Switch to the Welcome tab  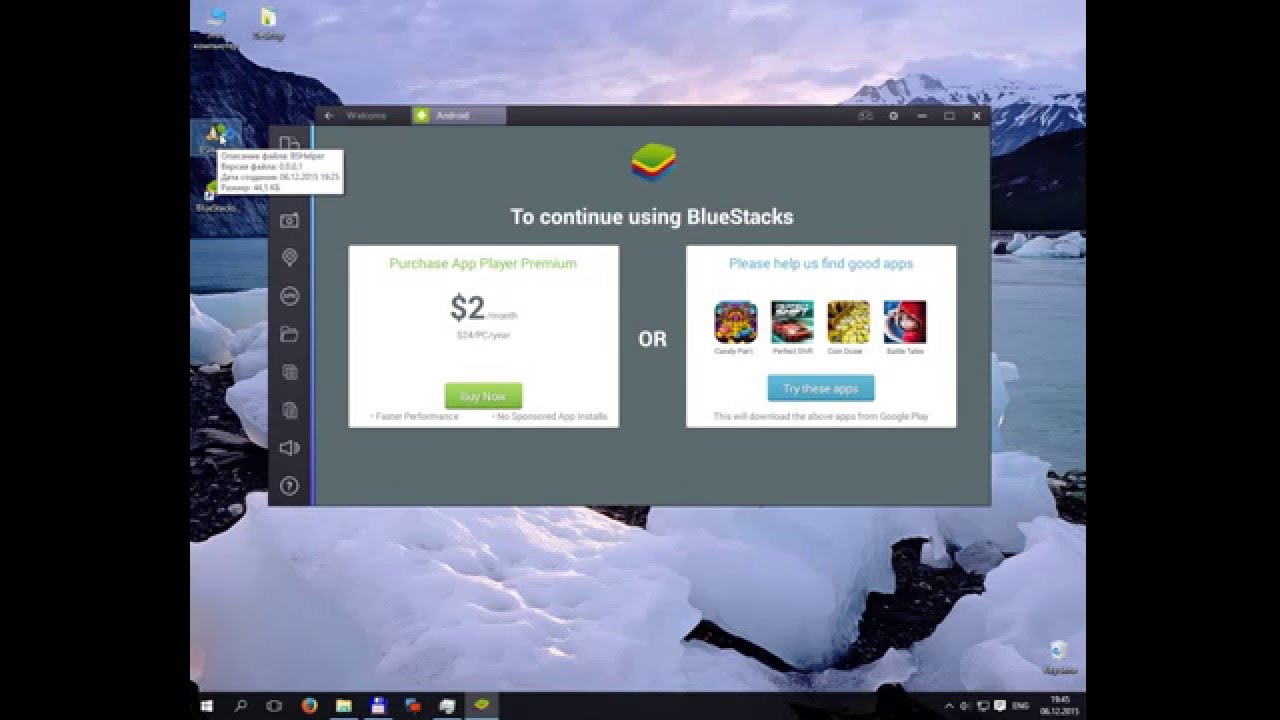(365, 116)
